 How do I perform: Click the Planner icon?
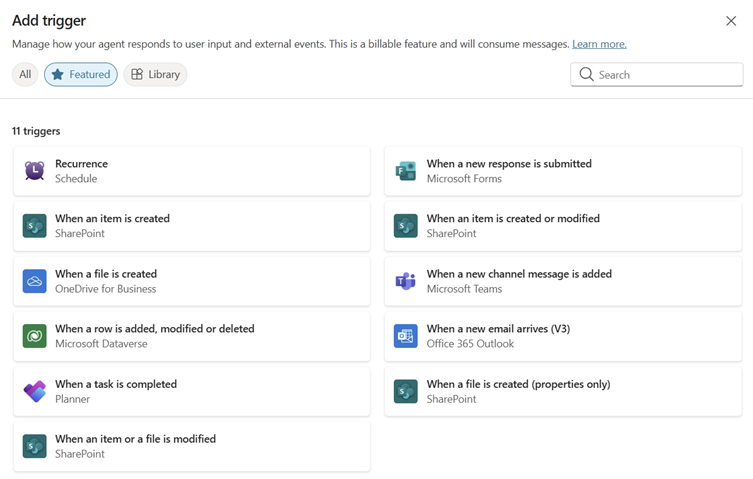pyautogui.click(x=35, y=391)
